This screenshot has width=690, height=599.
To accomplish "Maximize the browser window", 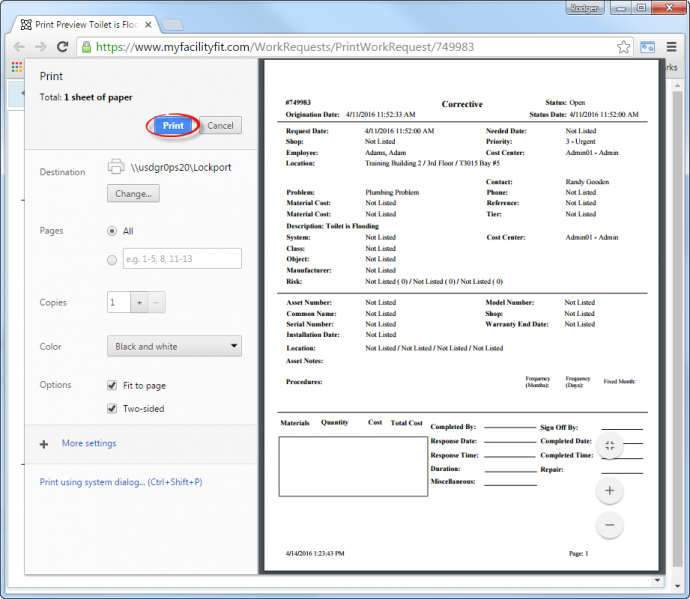I will [641, 8].
